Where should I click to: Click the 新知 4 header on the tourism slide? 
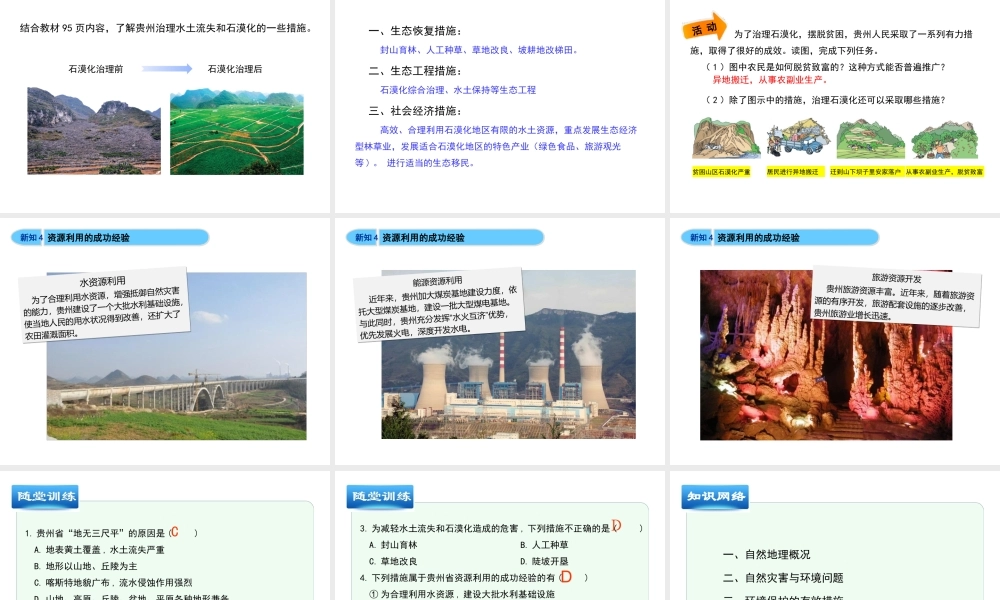(x=779, y=238)
